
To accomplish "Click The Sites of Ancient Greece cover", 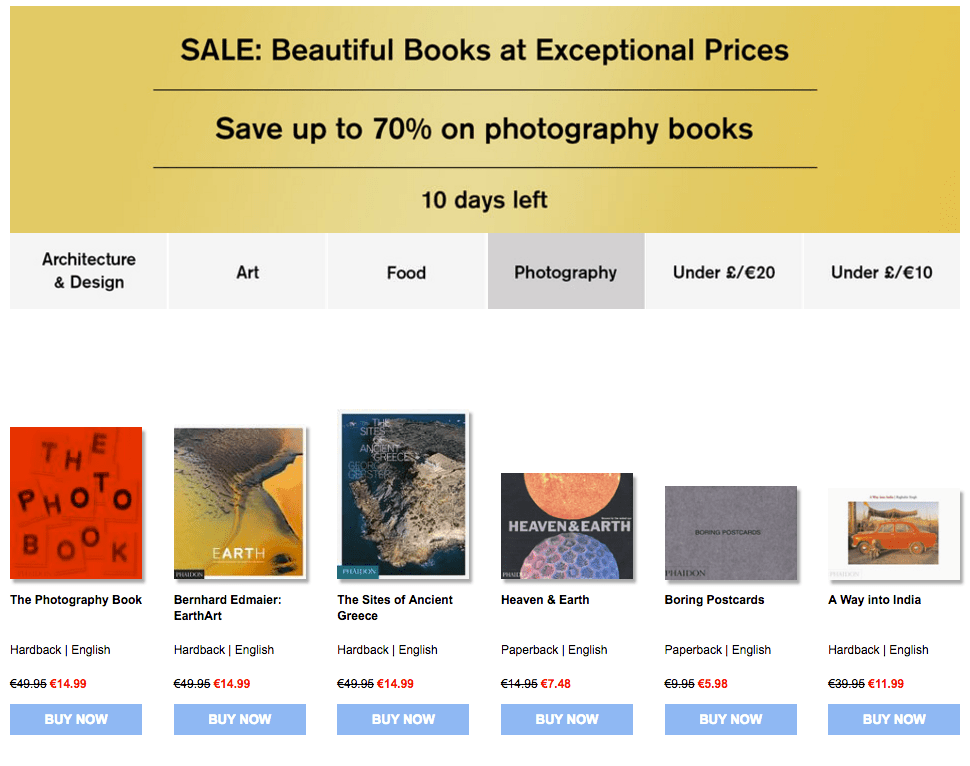I will tap(403, 495).
